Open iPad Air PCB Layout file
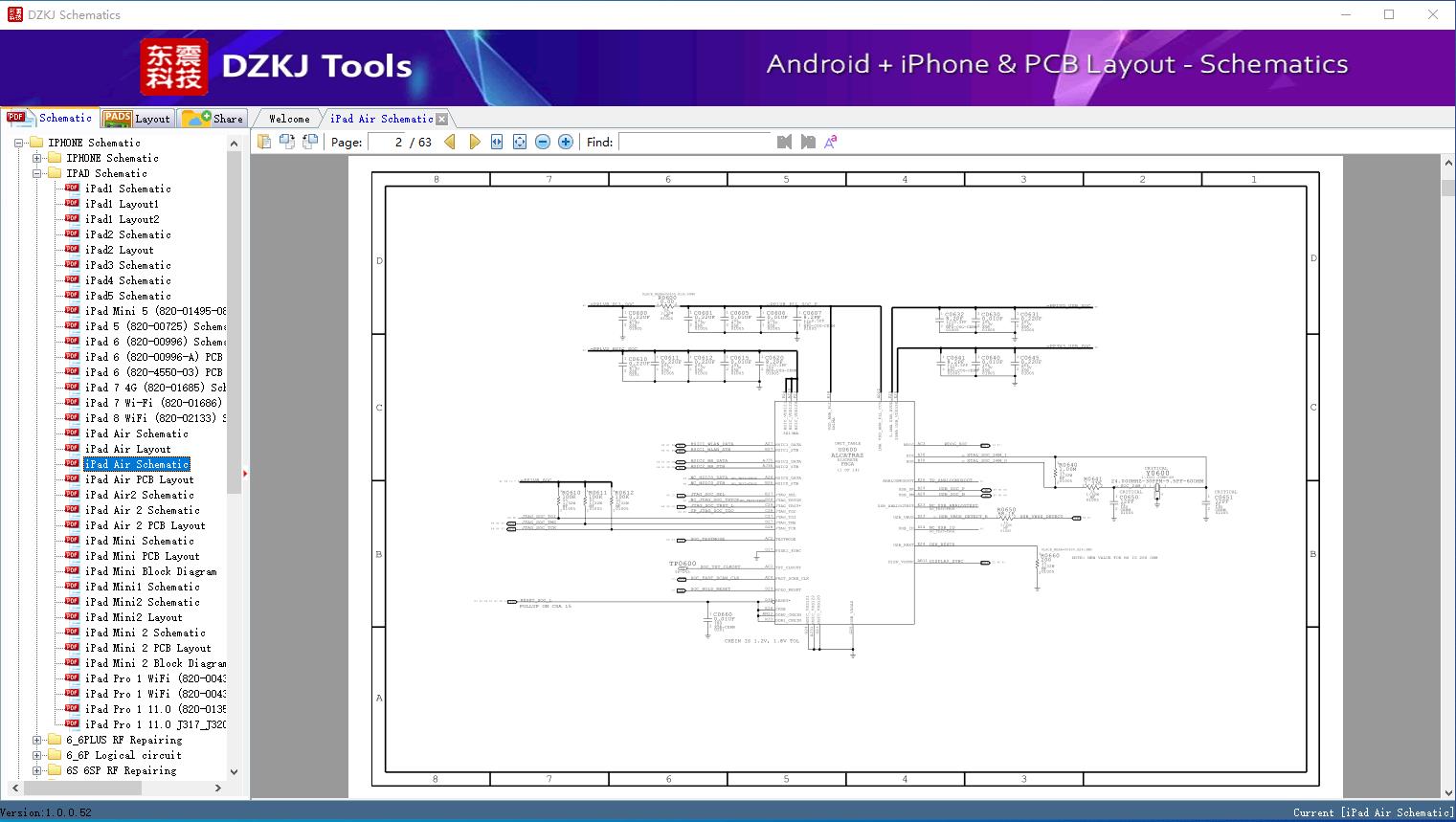This screenshot has width=1456, height=822. point(140,479)
